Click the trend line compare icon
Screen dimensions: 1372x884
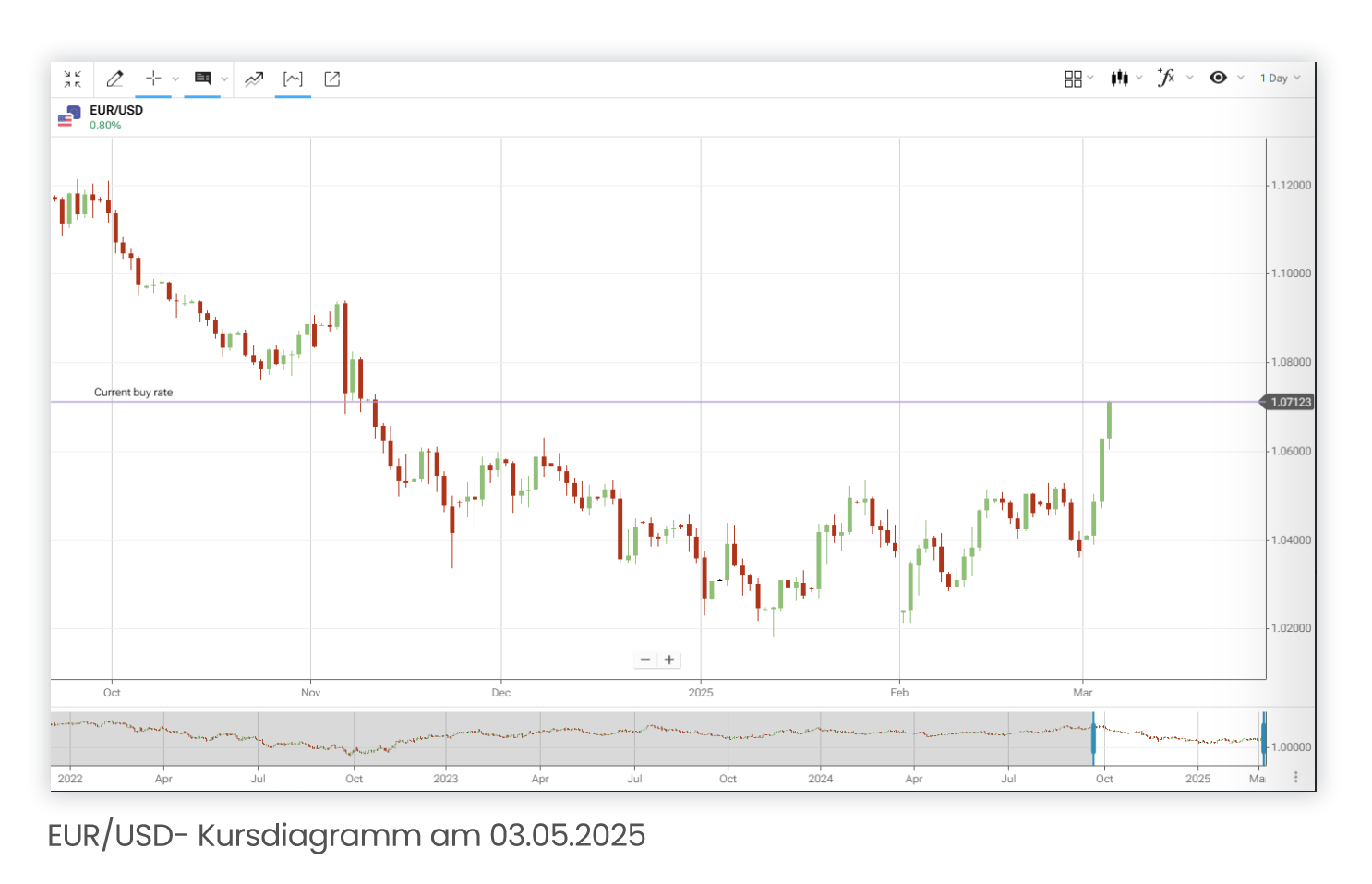254,79
